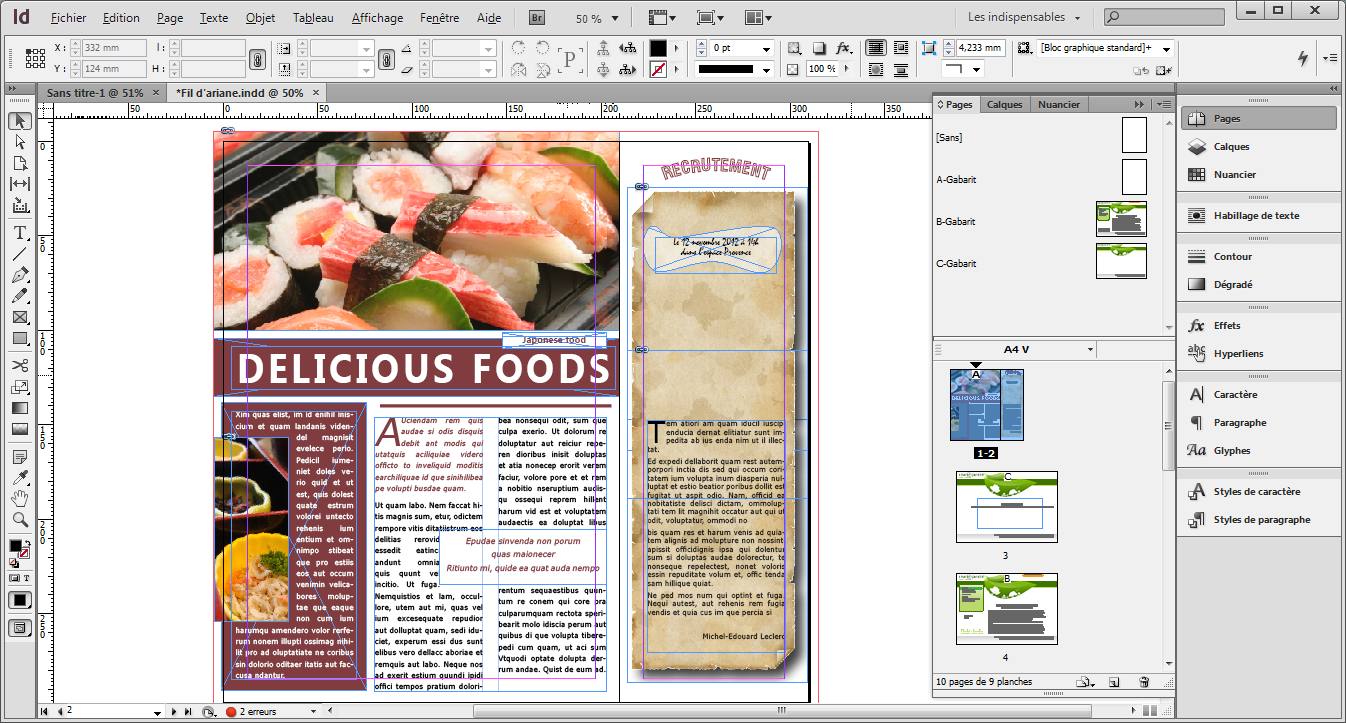1346x723 pixels.
Task: Open Adobe Bridge with the Br icon
Action: tap(537, 18)
